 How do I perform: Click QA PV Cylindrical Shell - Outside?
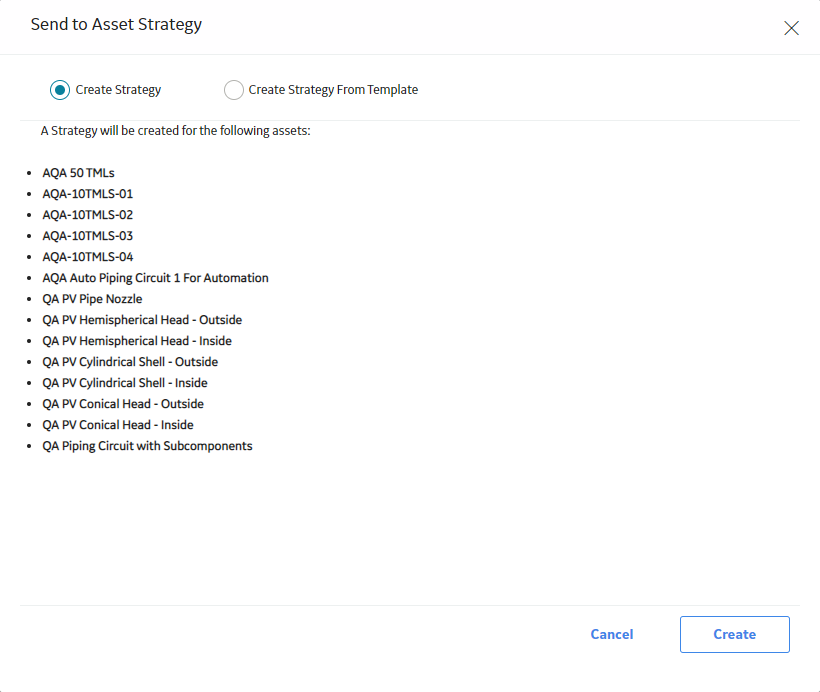(130, 361)
